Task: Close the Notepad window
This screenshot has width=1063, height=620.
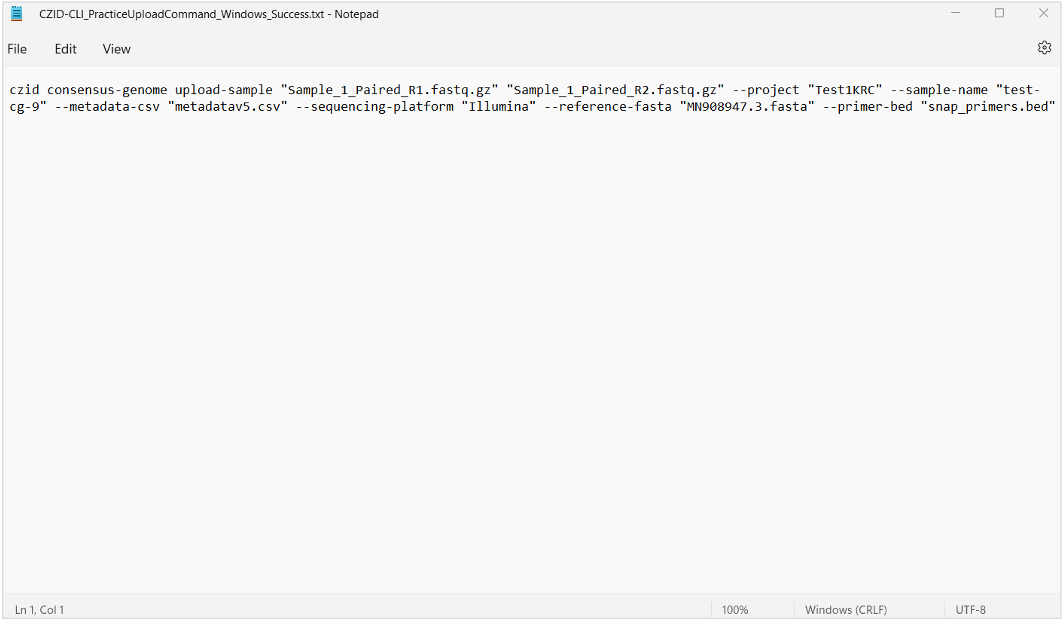Action: tap(1043, 13)
